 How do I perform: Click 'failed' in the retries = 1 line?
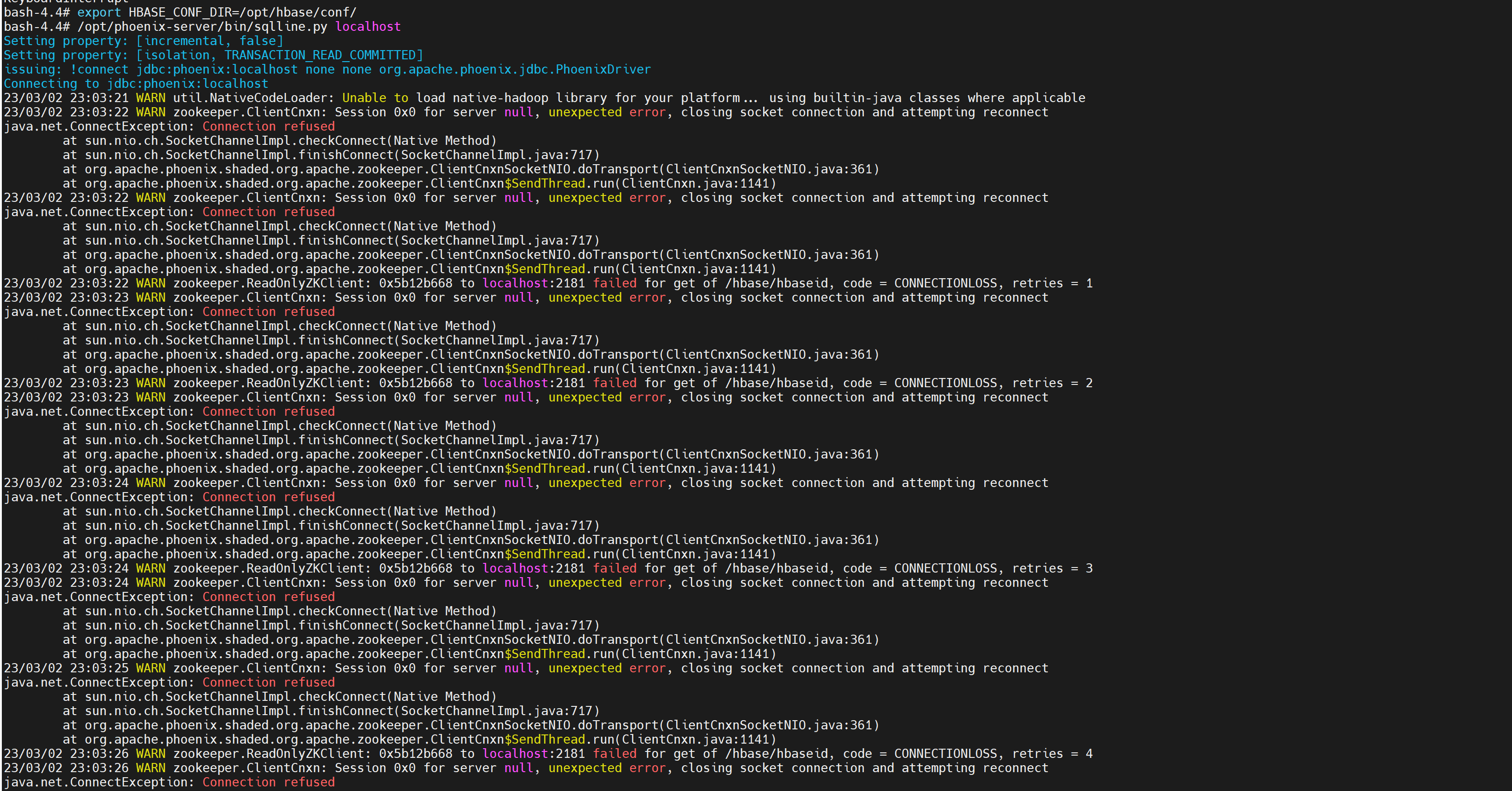615,283
